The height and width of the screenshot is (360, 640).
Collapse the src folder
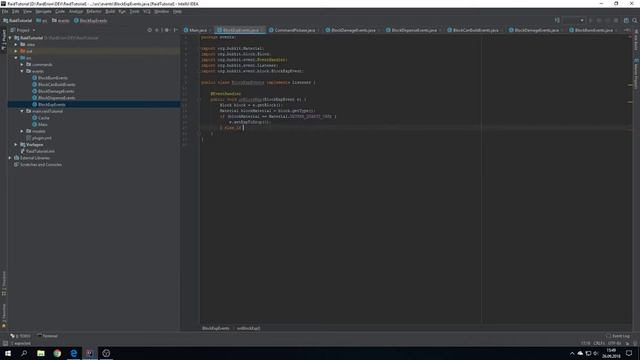click(x=16, y=58)
